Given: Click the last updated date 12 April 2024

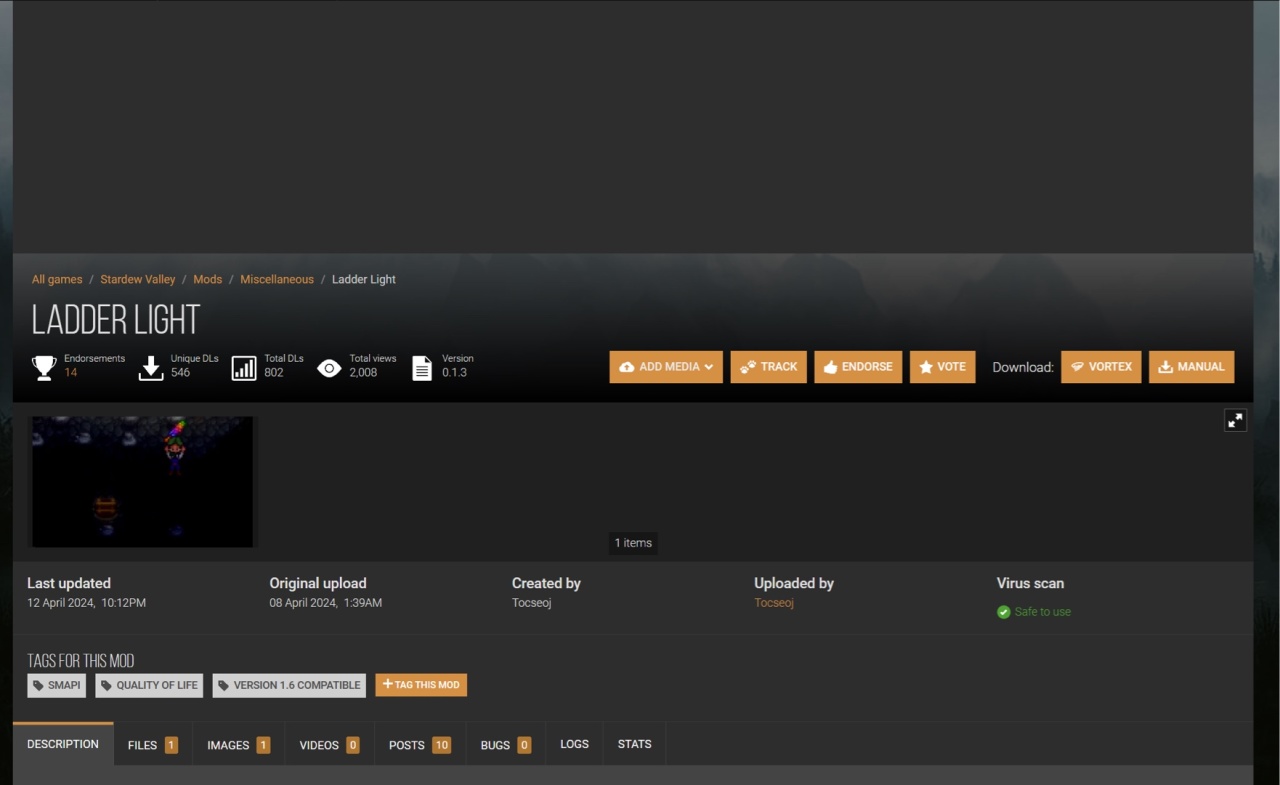Looking at the screenshot, I should tap(87, 603).
